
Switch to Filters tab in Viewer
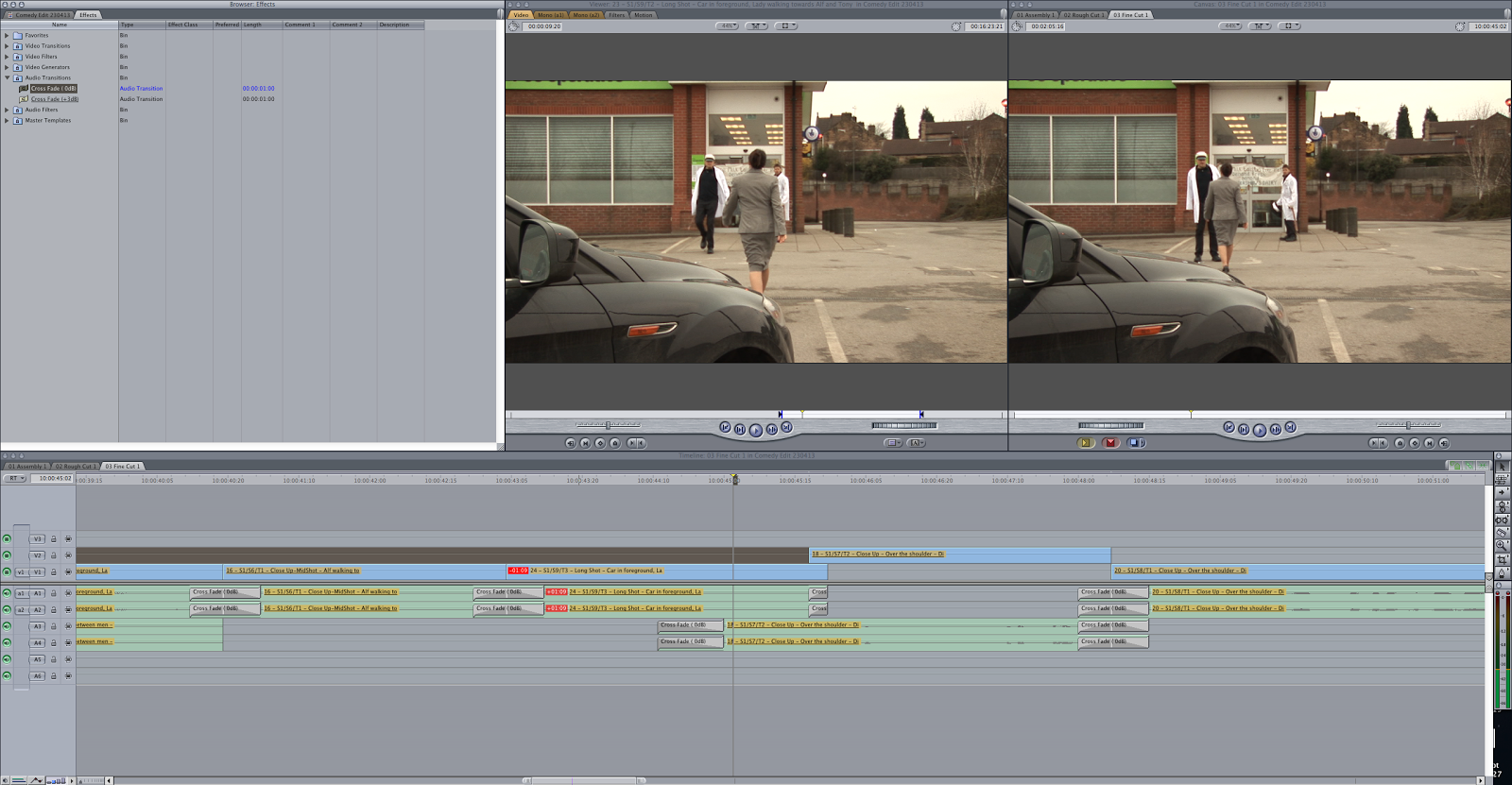coord(617,15)
